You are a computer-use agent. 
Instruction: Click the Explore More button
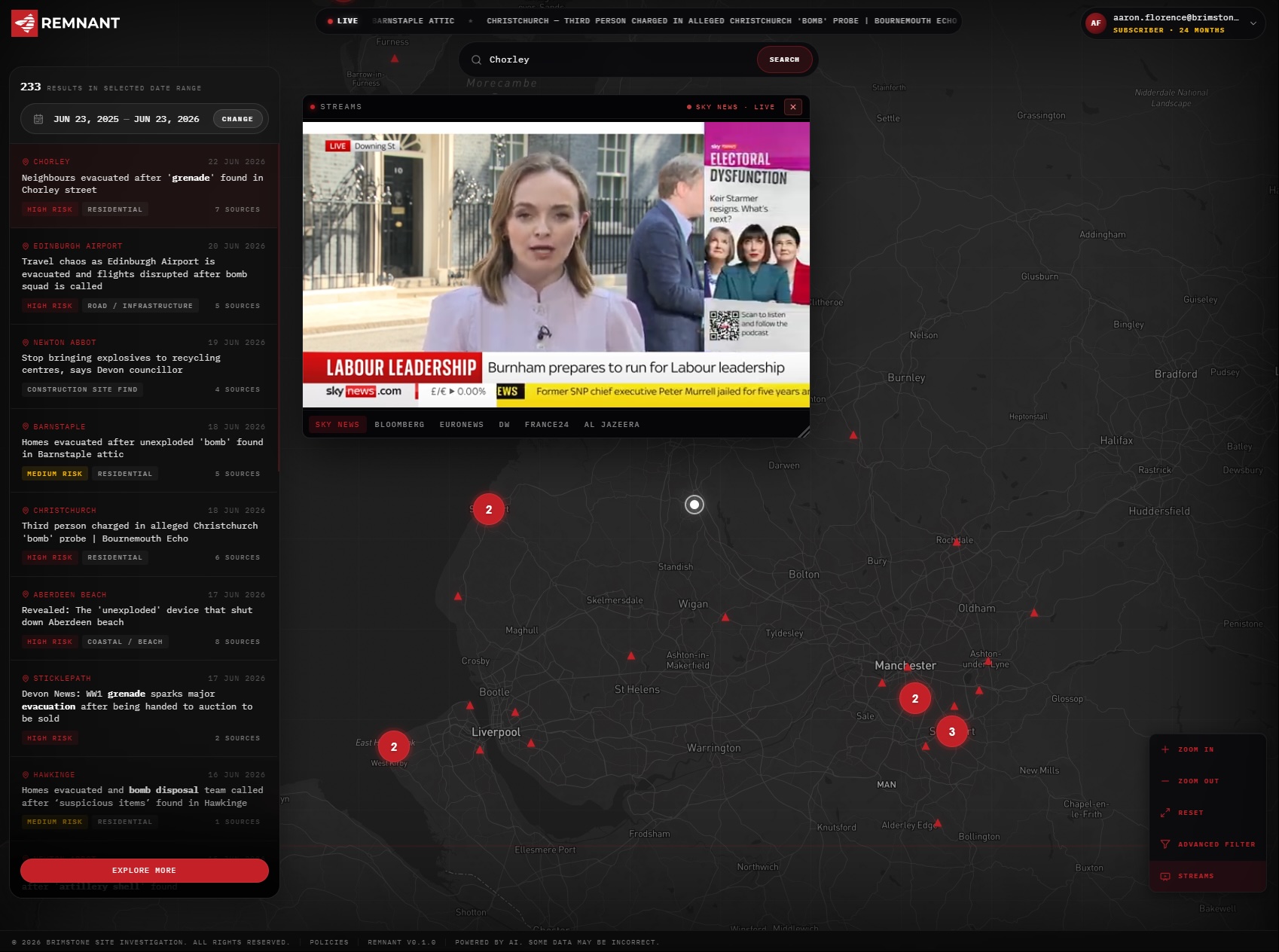click(x=145, y=871)
